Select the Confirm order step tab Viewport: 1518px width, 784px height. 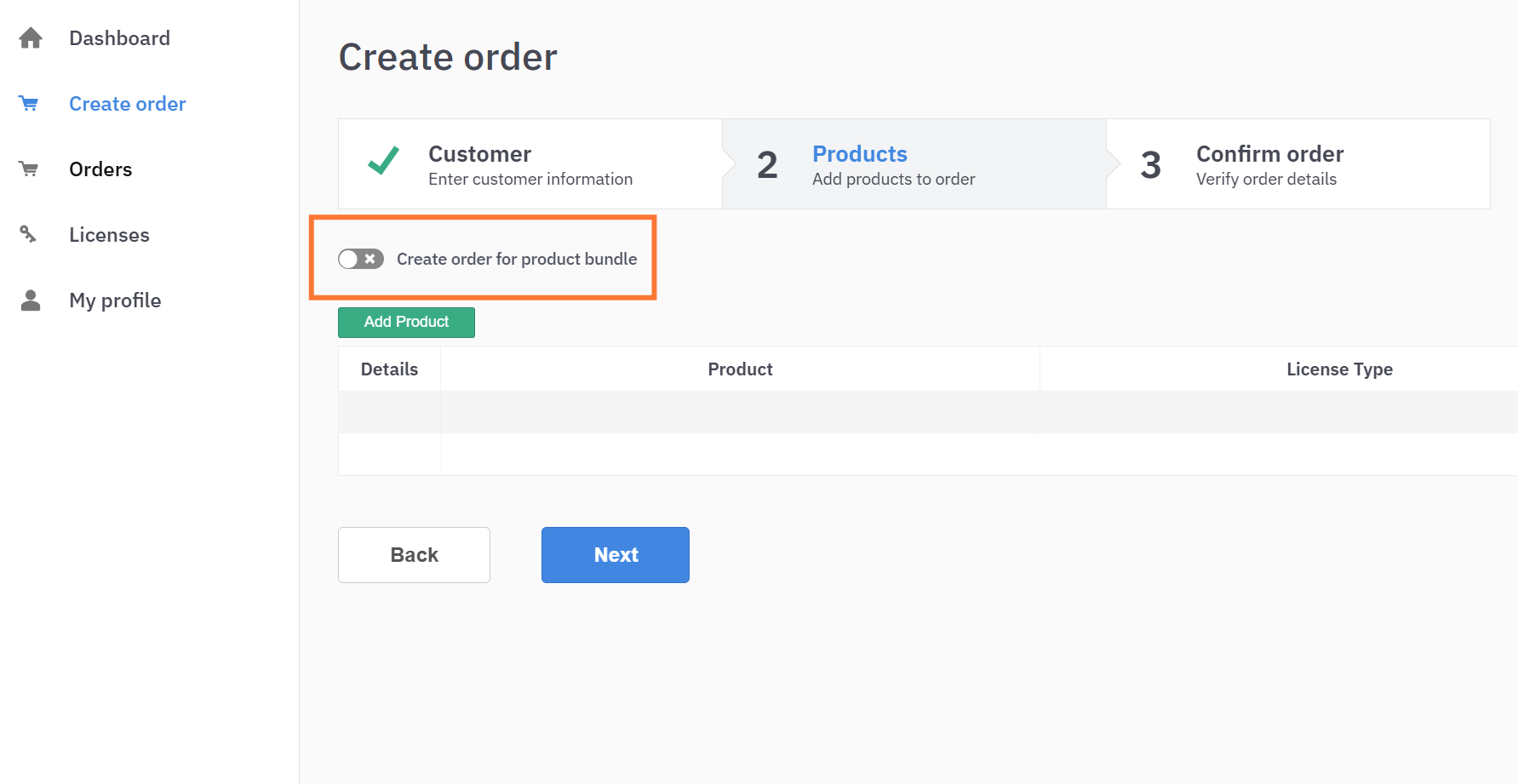pyautogui.click(x=1269, y=164)
